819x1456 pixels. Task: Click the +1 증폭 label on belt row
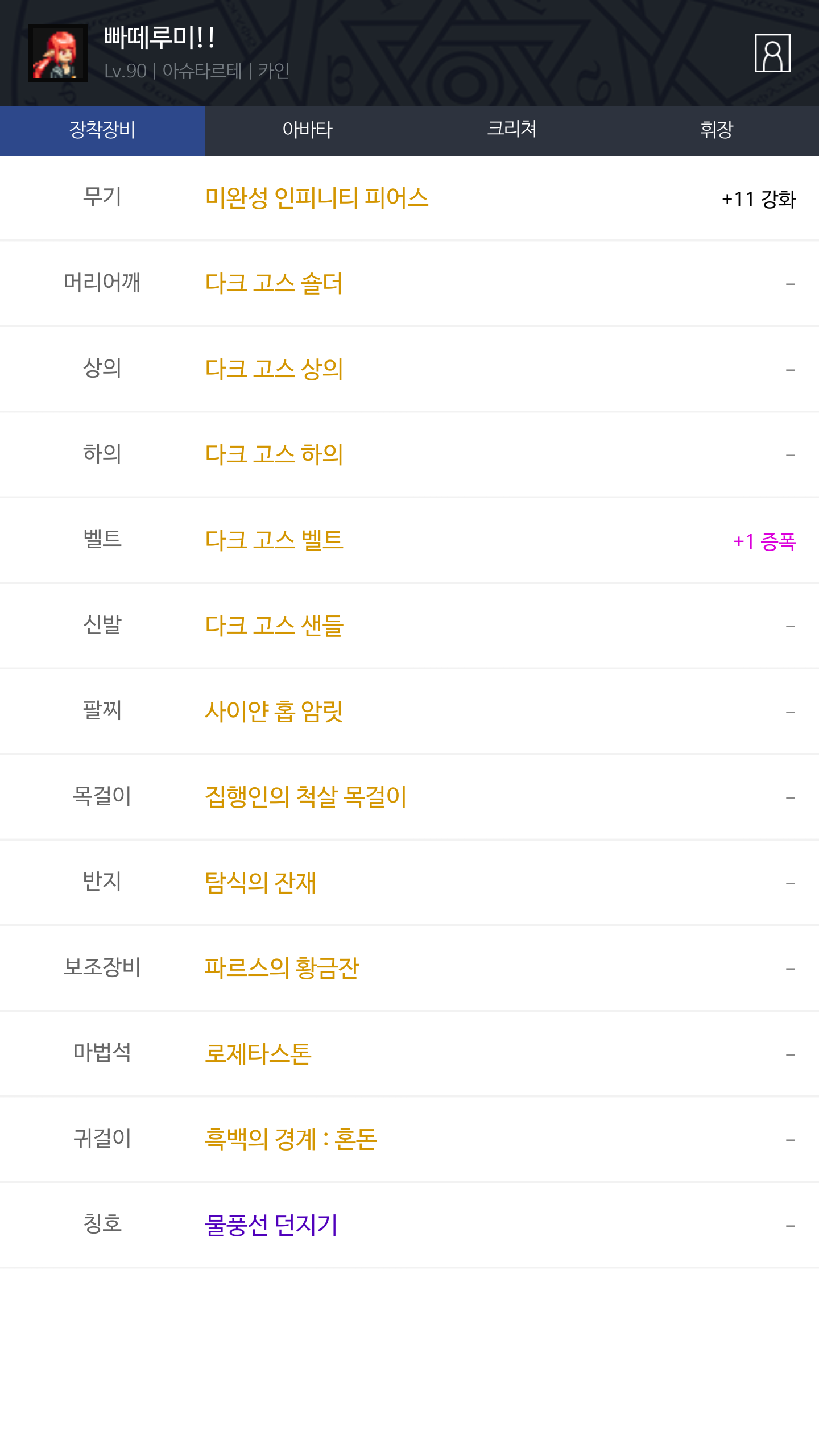(764, 541)
